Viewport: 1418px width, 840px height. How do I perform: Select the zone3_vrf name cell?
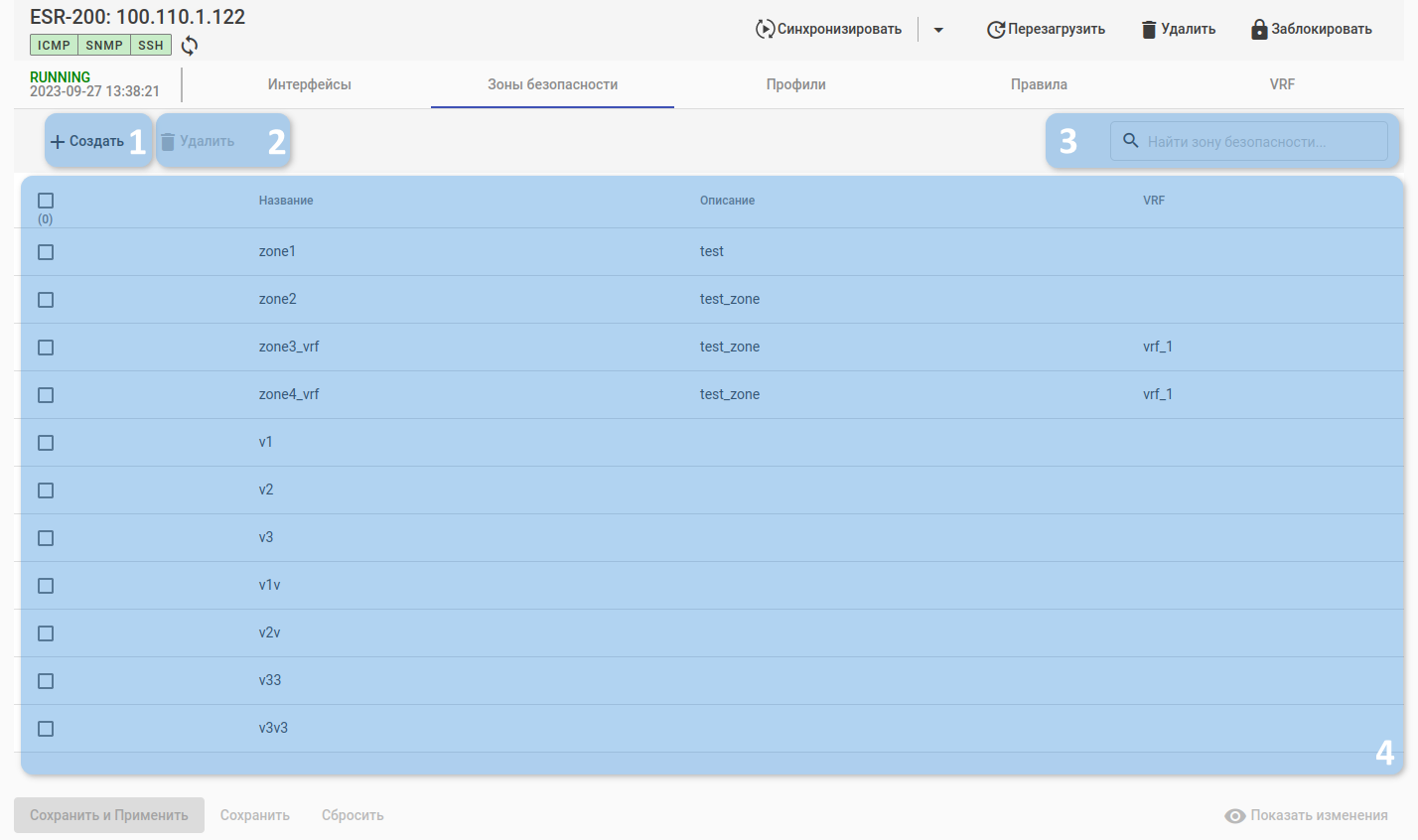point(289,347)
